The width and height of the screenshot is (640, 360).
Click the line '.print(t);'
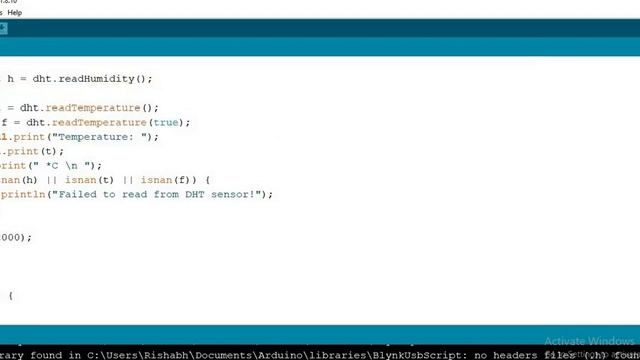32,151
